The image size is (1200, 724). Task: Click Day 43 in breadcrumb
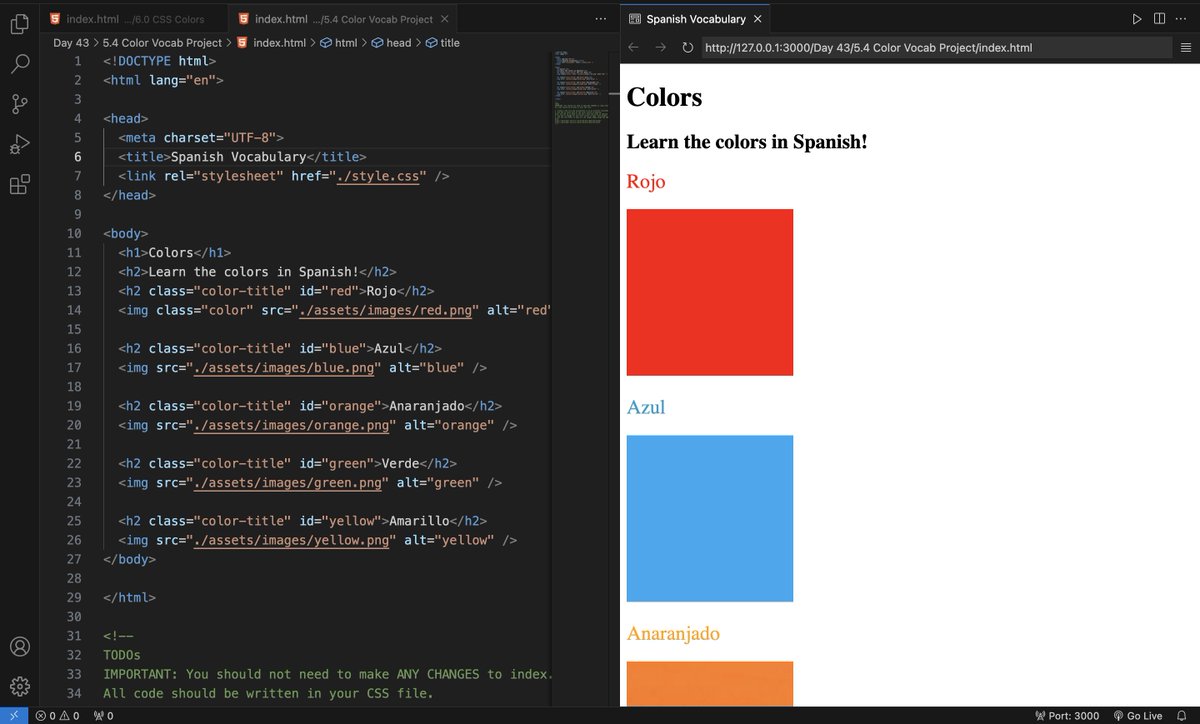click(x=70, y=43)
